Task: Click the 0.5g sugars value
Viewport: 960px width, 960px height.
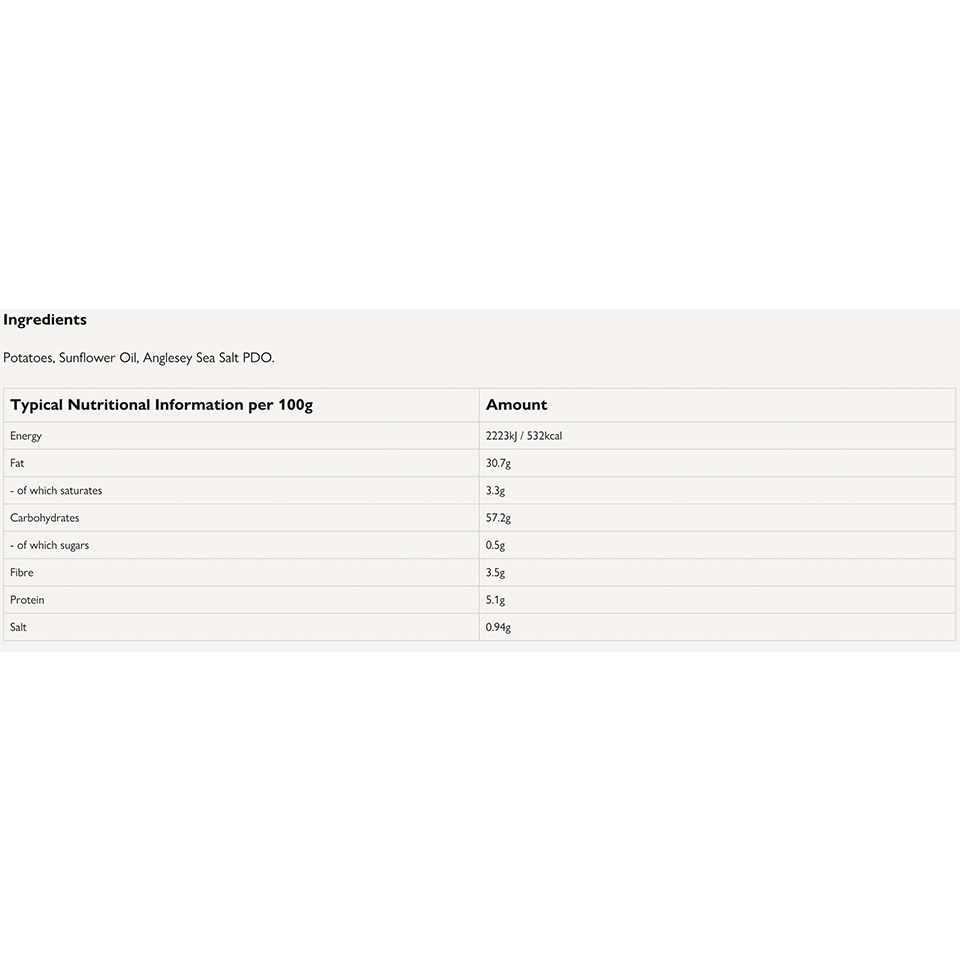Action: (x=495, y=545)
